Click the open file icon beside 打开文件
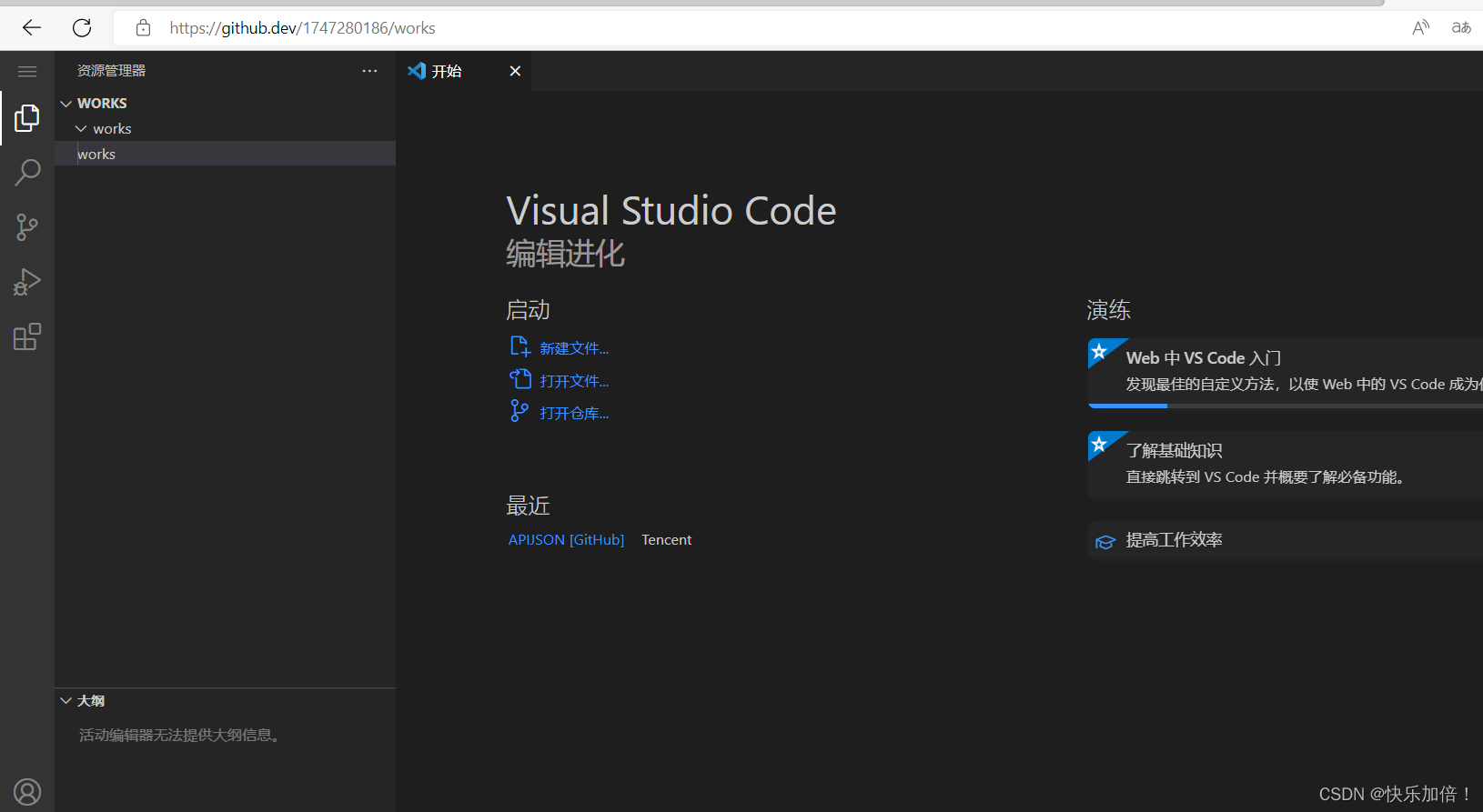The width and height of the screenshot is (1483, 812). coord(520,379)
